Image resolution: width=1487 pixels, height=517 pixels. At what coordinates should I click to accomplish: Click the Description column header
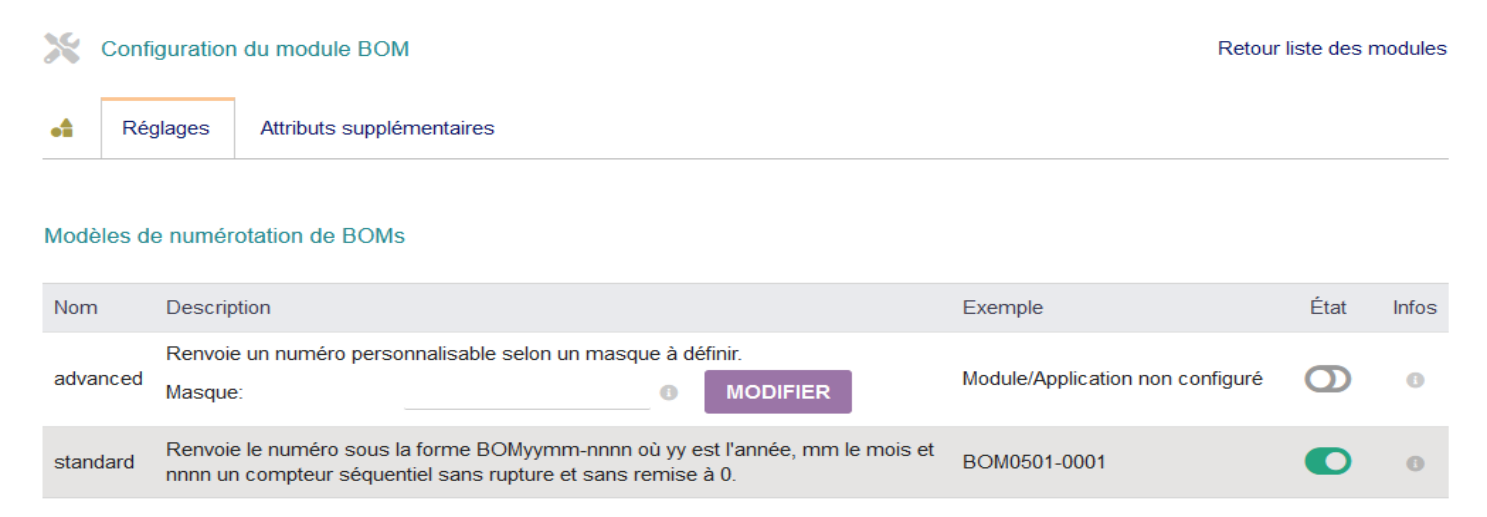click(x=218, y=307)
